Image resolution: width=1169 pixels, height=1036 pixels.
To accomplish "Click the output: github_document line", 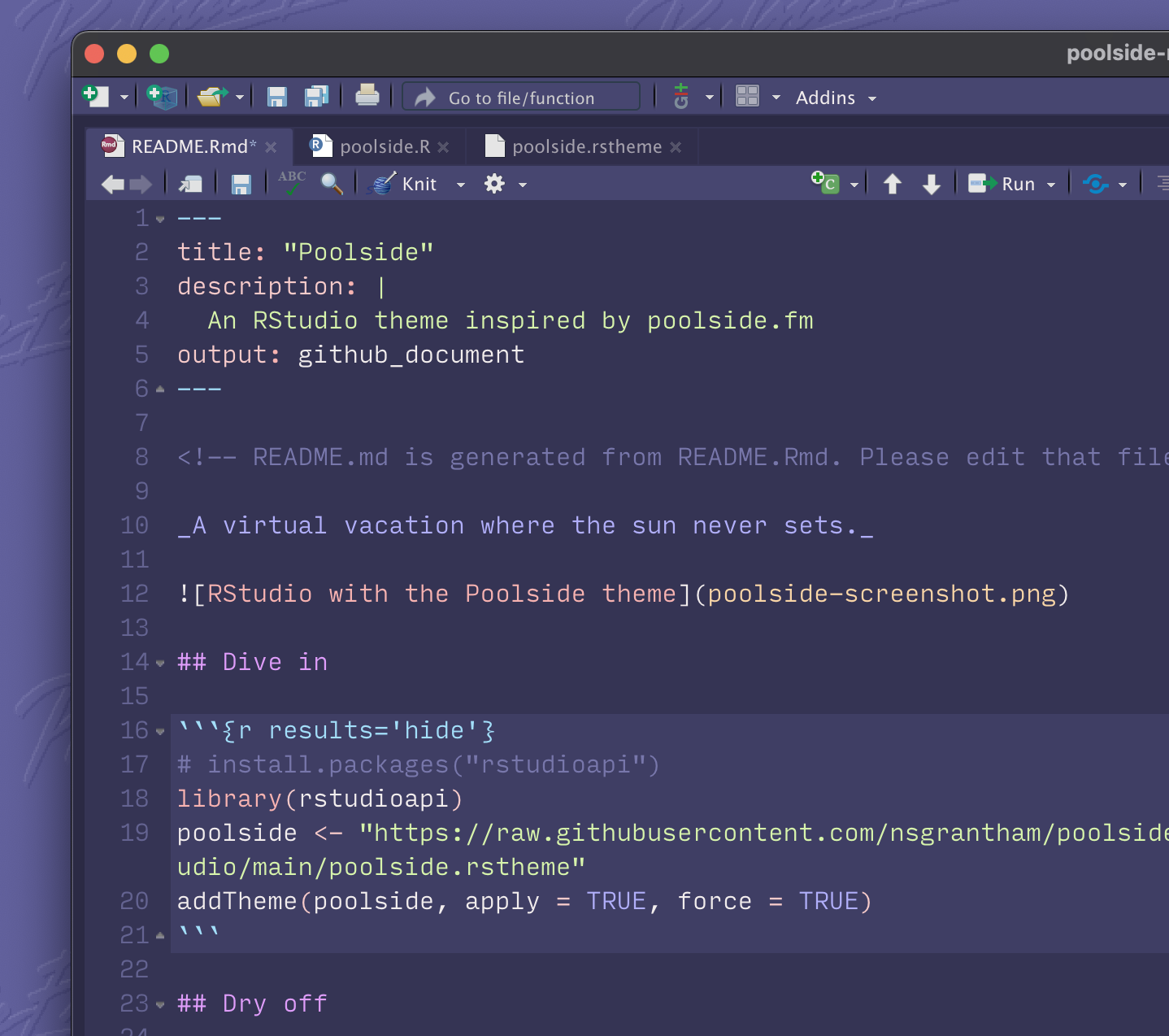I will (x=351, y=355).
